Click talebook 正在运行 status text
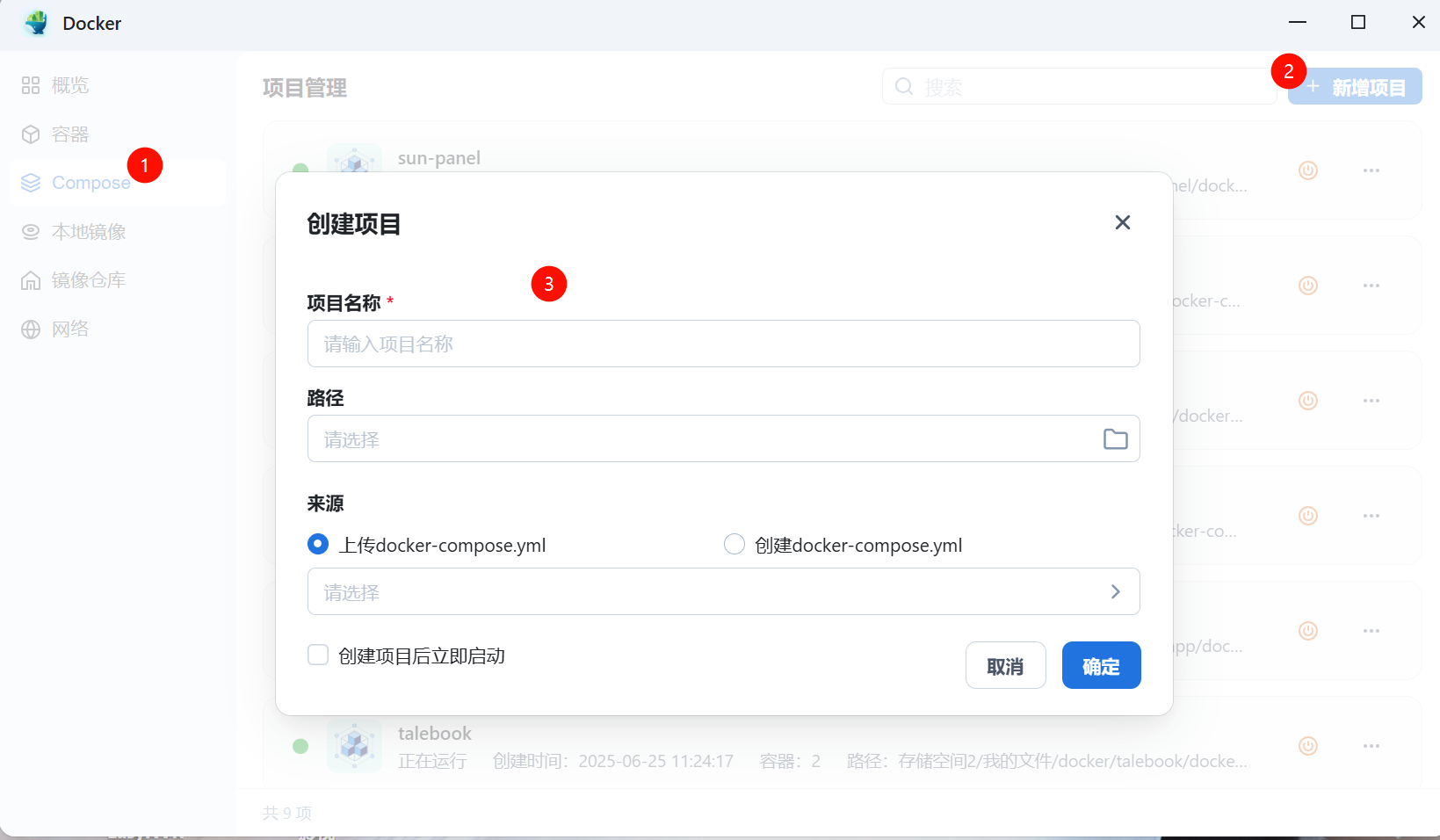This screenshot has height=840, width=1440. pyautogui.click(x=432, y=761)
